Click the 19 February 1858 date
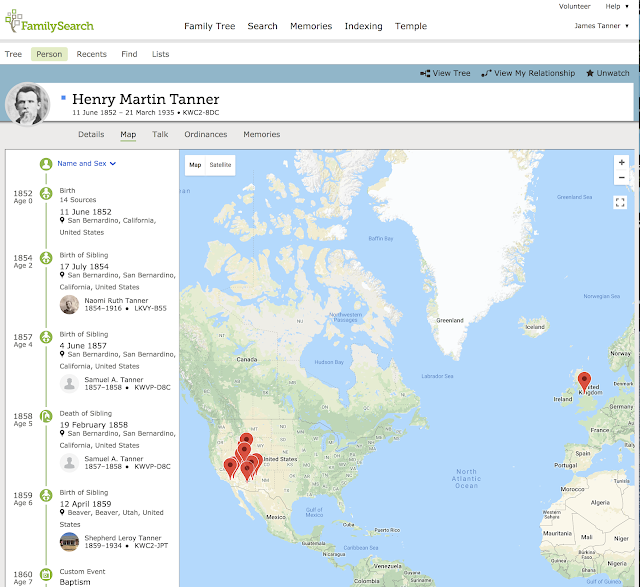The height and width of the screenshot is (587, 640). 94,425
